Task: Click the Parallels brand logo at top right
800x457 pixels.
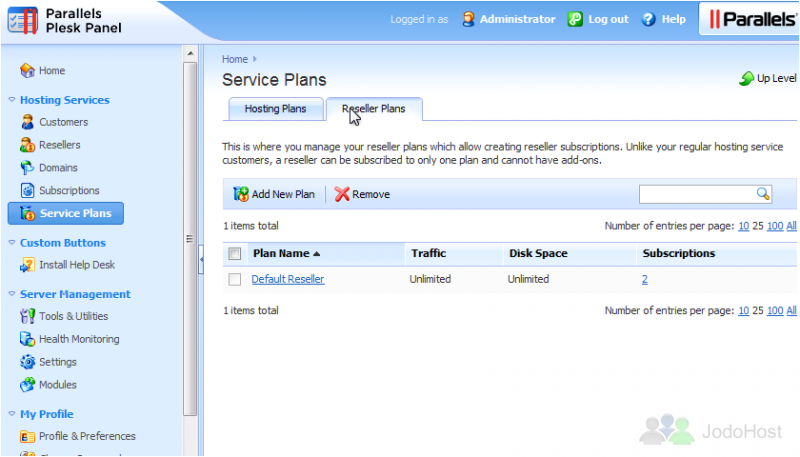Action: (752, 19)
